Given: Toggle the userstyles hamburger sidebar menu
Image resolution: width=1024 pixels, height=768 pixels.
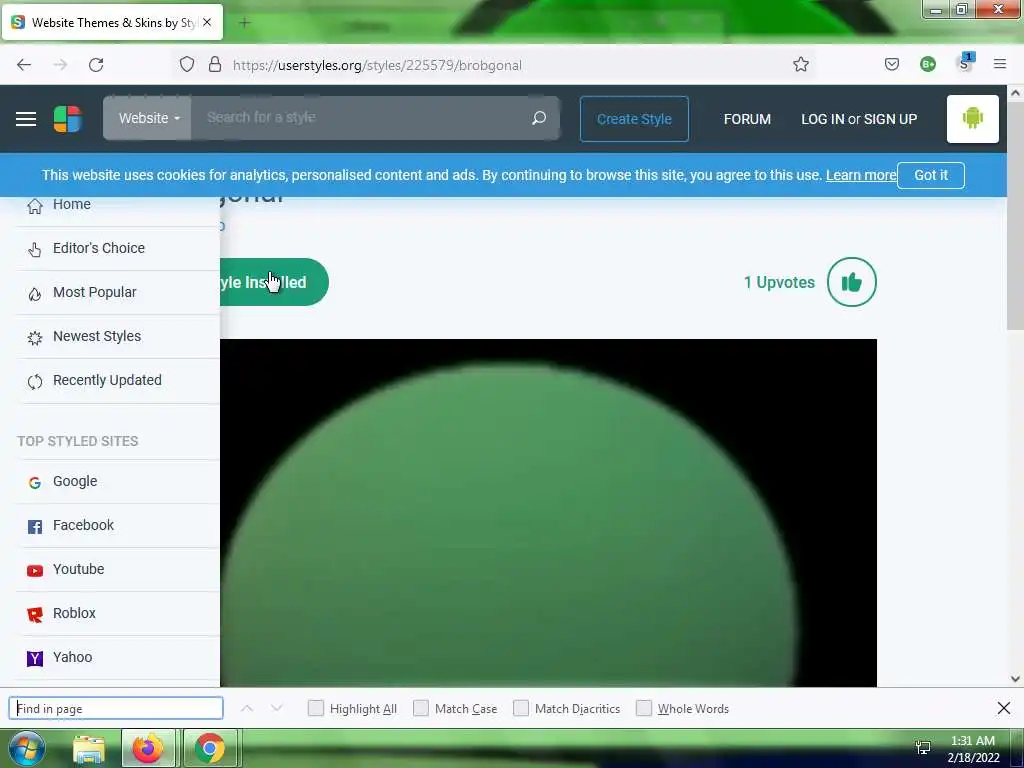Looking at the screenshot, I should click(25, 119).
